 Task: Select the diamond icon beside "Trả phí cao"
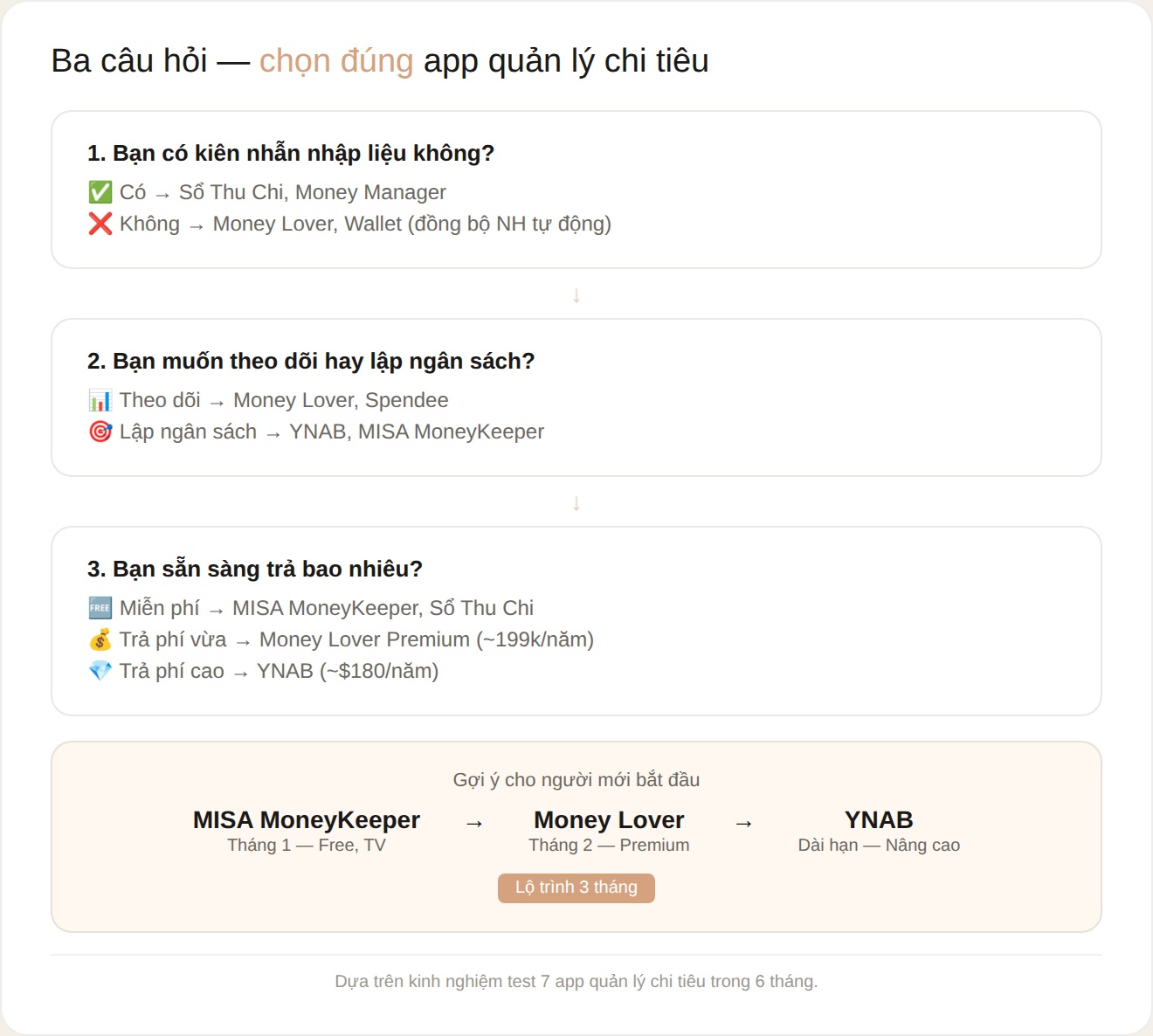(100, 671)
